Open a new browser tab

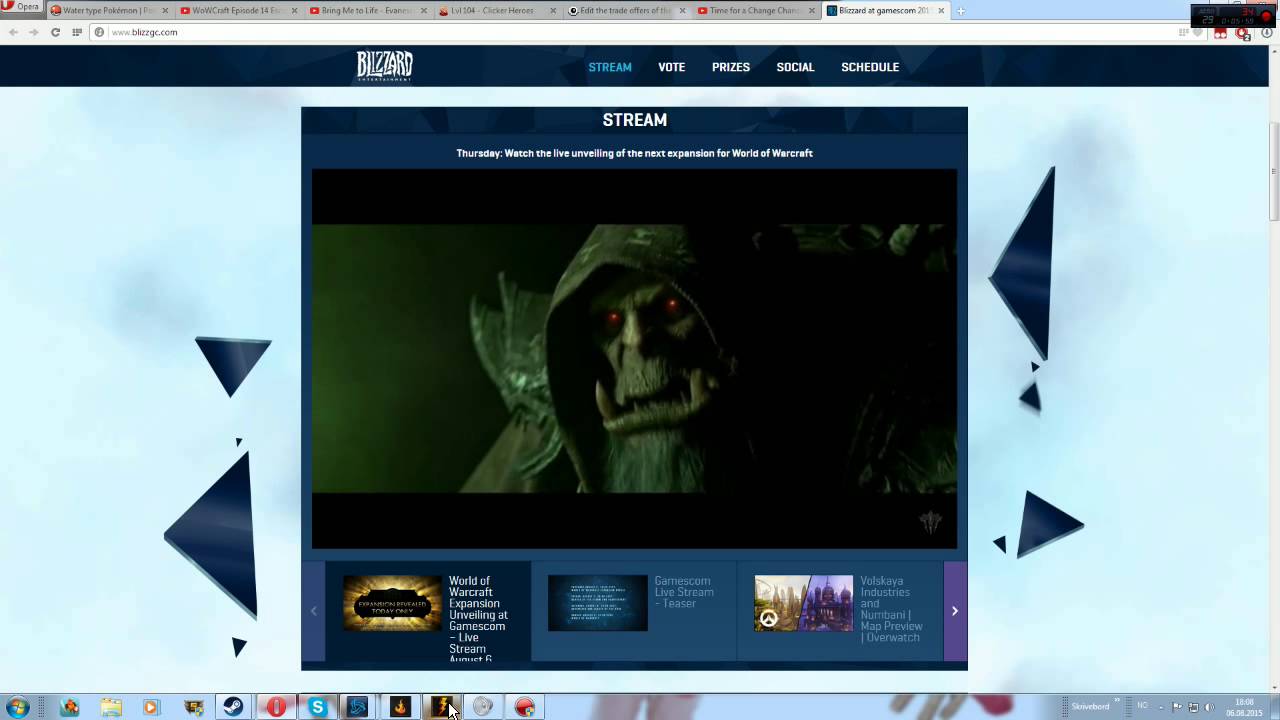[x=961, y=11]
